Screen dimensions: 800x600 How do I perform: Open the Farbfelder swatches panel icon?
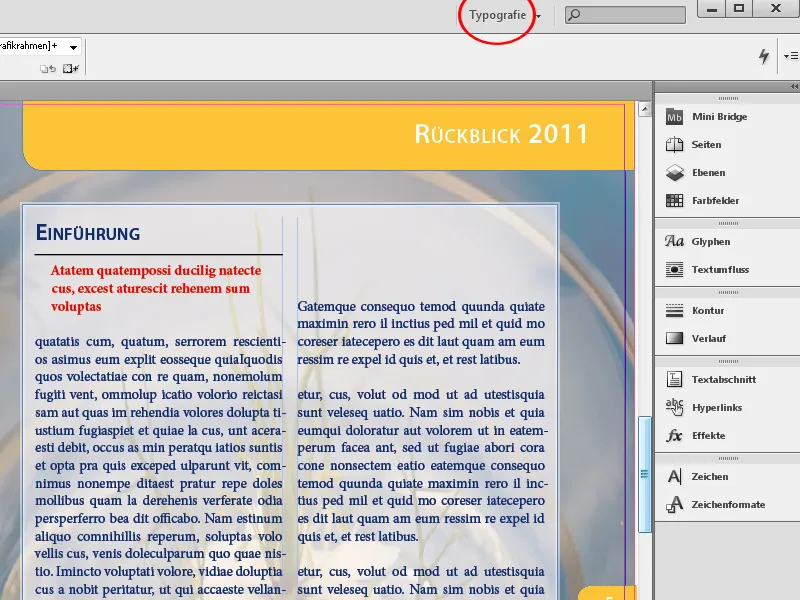(x=674, y=201)
